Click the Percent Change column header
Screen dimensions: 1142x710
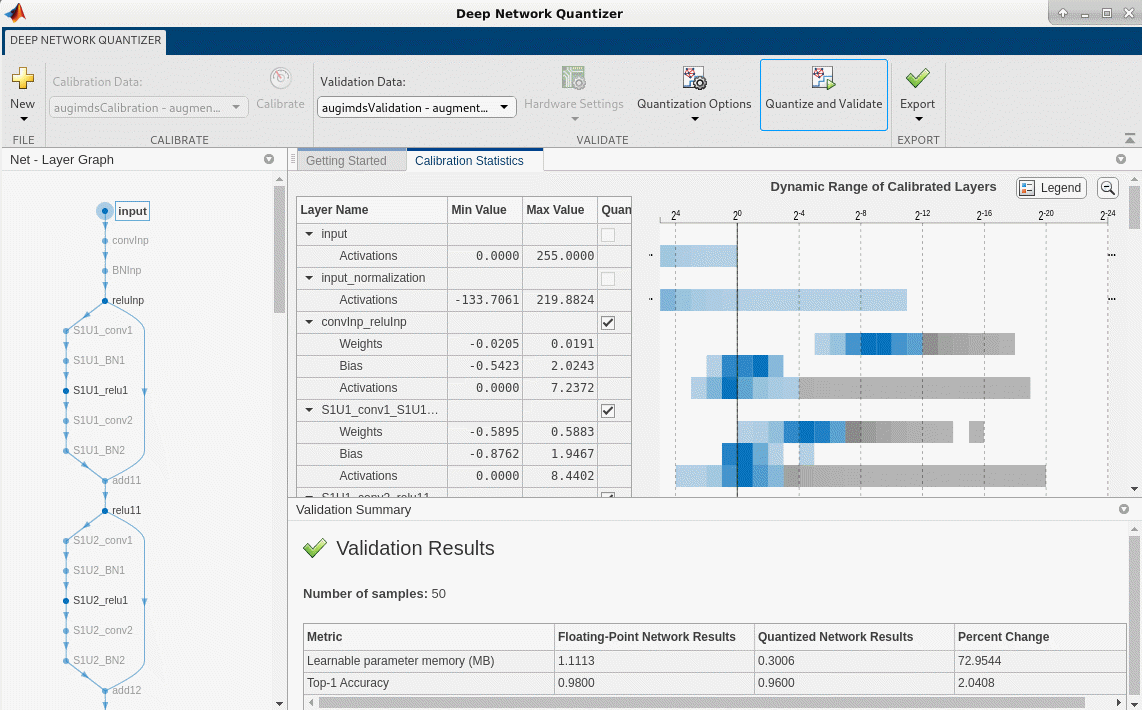pos(1040,636)
